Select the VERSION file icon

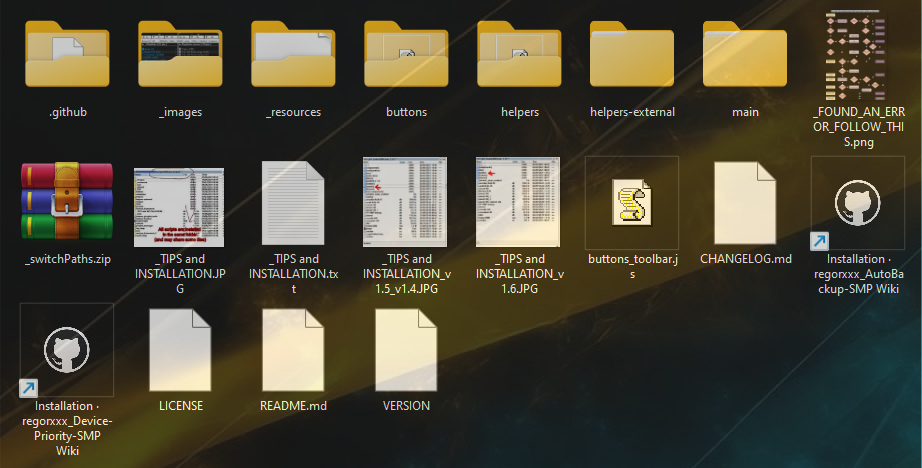coord(406,350)
